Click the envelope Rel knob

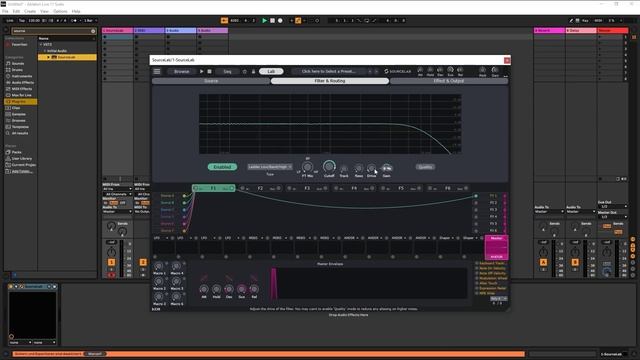tap(254, 289)
